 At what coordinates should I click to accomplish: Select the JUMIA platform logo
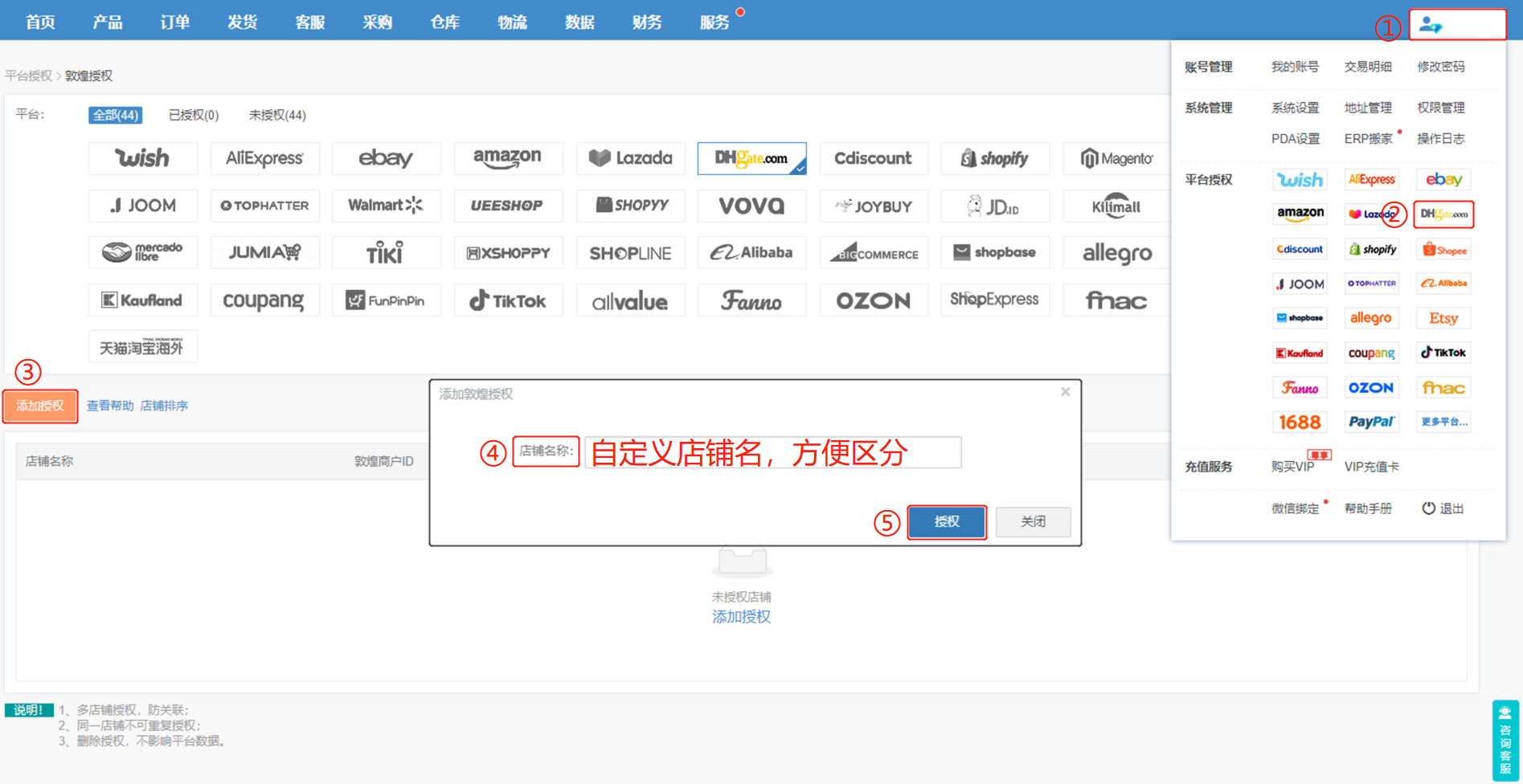click(x=265, y=252)
